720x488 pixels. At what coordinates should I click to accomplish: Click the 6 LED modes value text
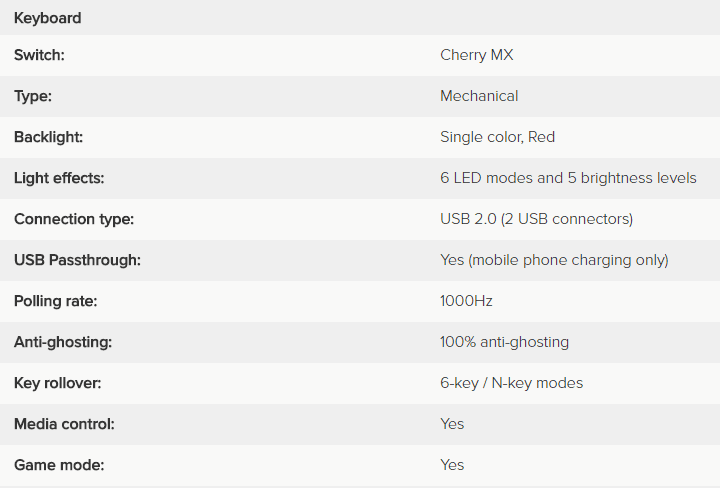pos(568,178)
